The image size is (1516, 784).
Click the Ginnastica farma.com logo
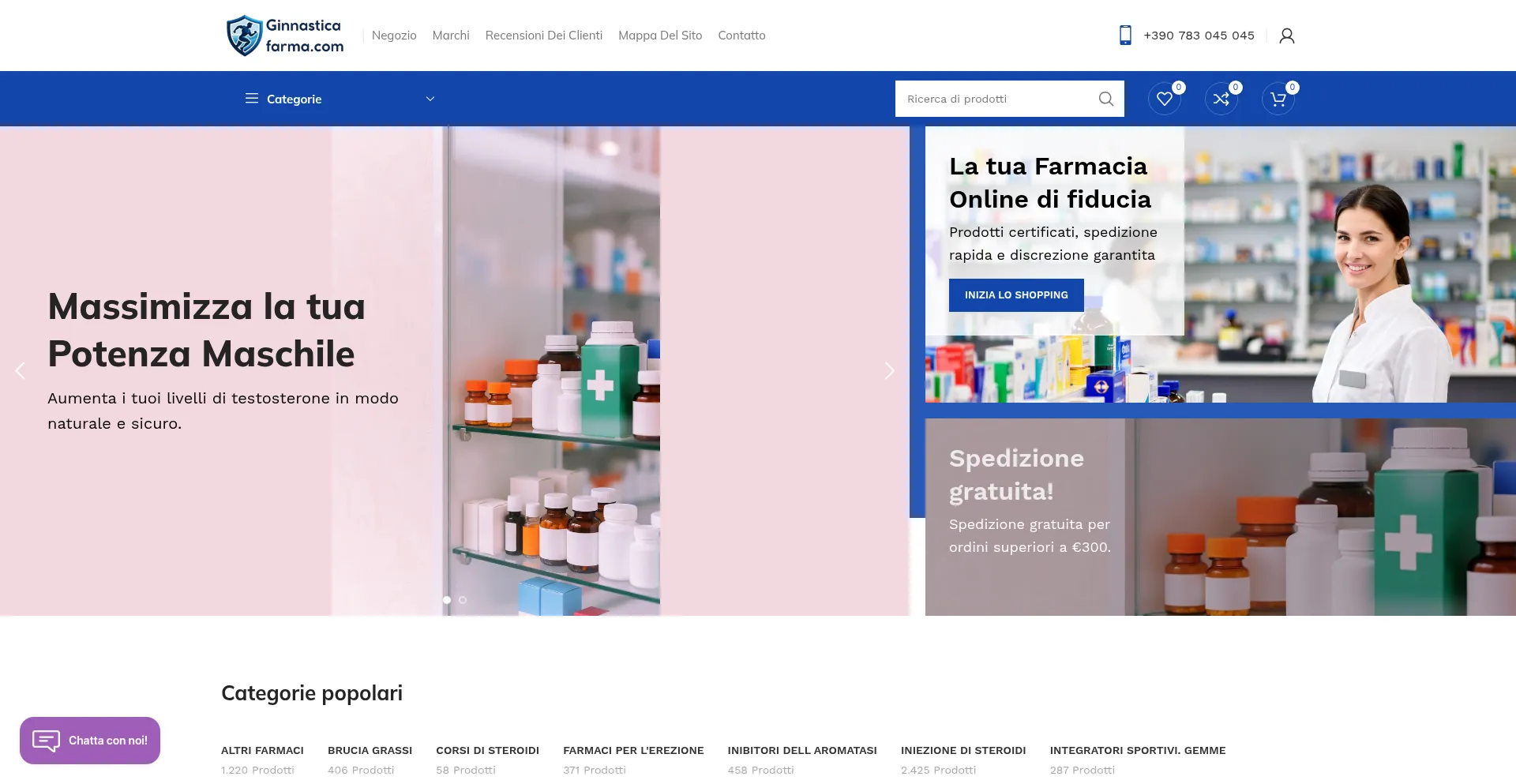click(285, 36)
